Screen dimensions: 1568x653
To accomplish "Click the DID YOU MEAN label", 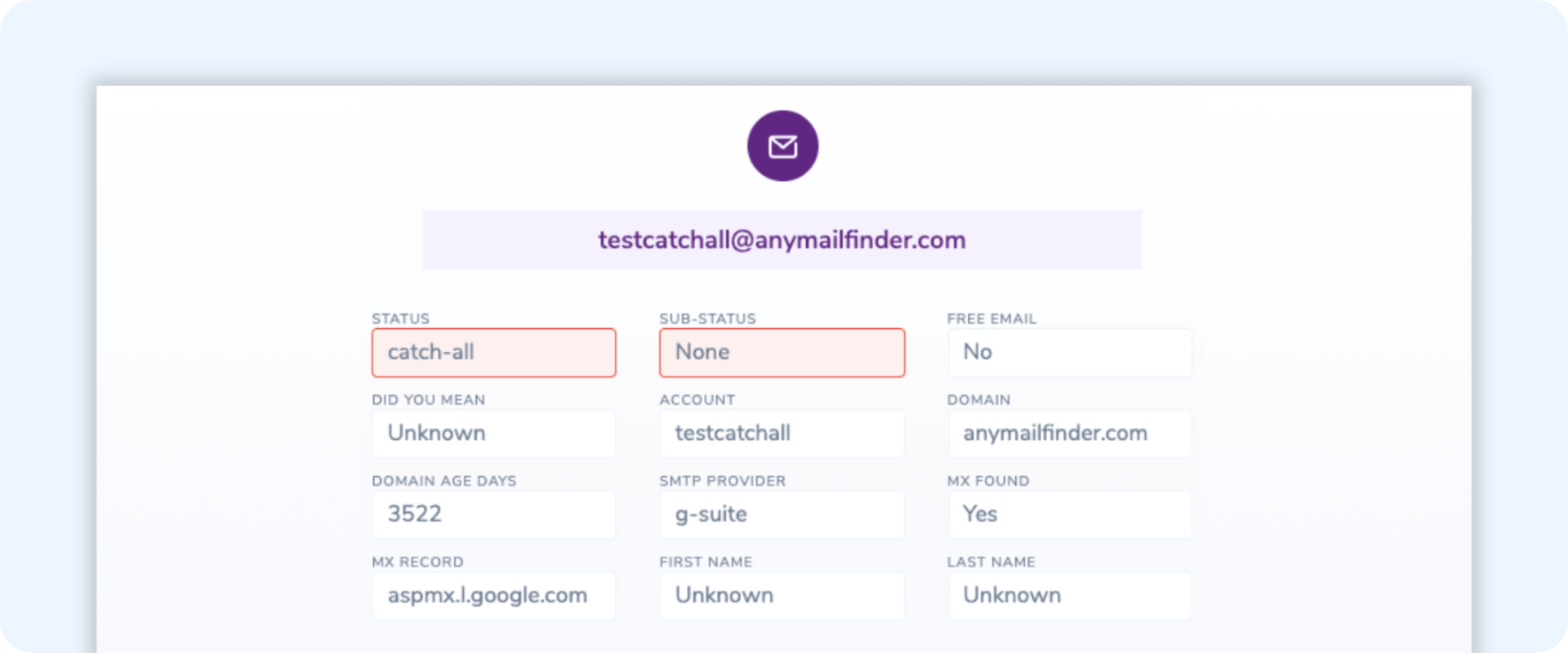I will [x=428, y=400].
